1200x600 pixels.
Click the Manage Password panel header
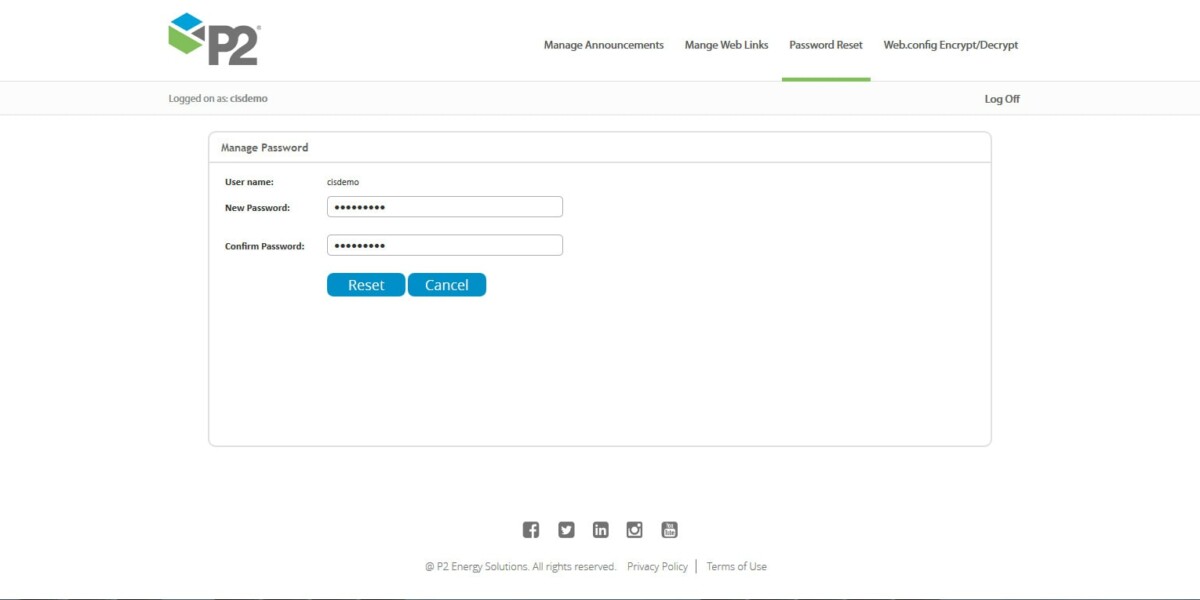265,147
